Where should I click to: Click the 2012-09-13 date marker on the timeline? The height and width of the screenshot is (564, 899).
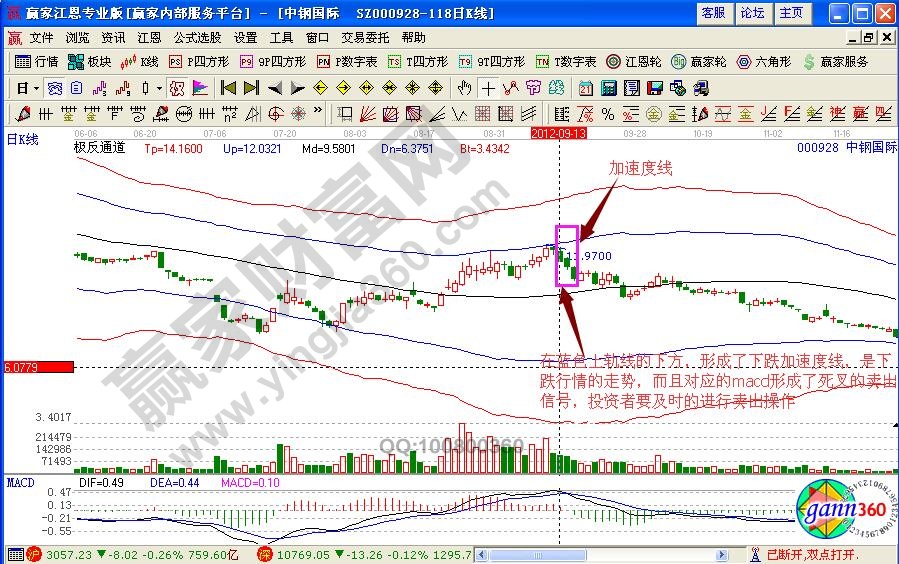click(558, 132)
